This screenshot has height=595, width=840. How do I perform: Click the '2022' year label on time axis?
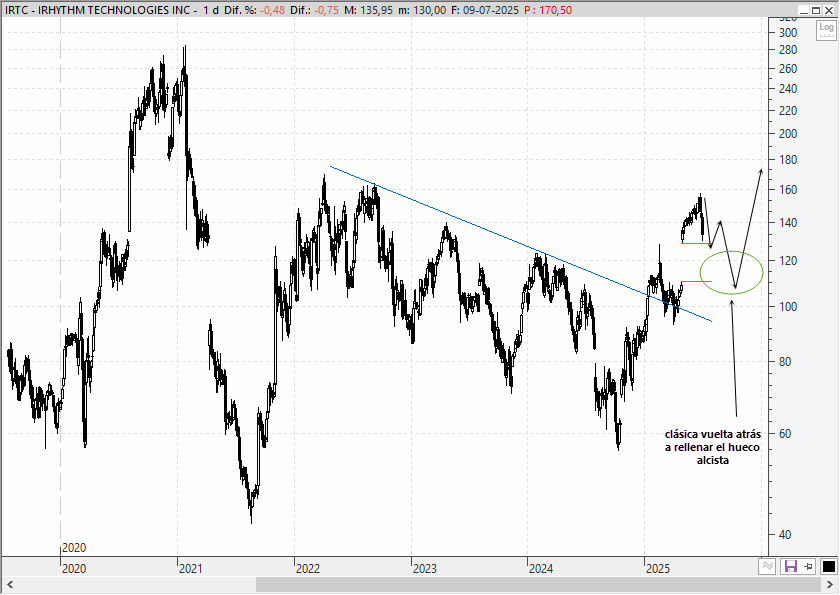[x=308, y=568]
